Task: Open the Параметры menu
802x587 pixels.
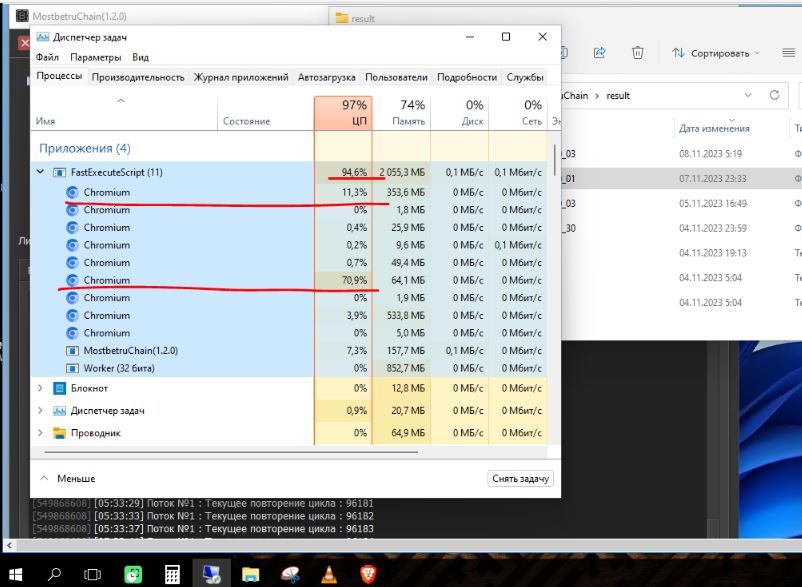Action: [95, 58]
